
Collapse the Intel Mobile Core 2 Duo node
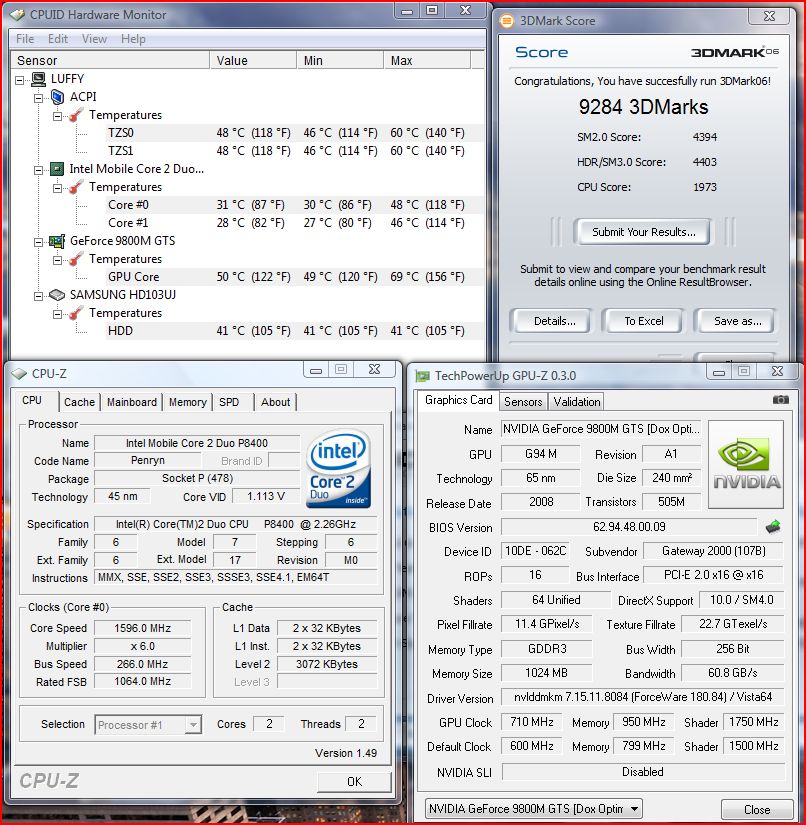(38, 170)
